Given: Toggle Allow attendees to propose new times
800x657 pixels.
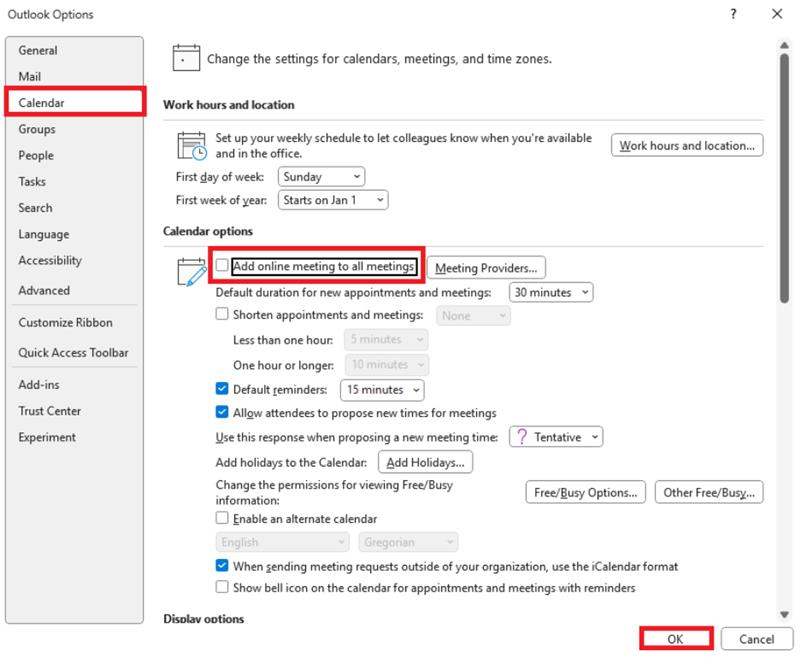Looking at the screenshot, I should (222, 412).
